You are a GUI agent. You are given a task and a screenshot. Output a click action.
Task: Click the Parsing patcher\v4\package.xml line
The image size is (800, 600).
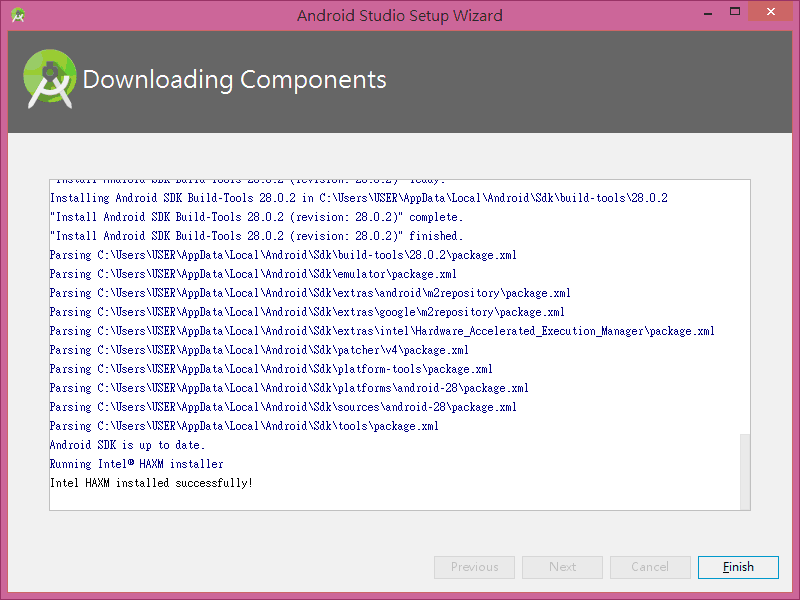(259, 350)
